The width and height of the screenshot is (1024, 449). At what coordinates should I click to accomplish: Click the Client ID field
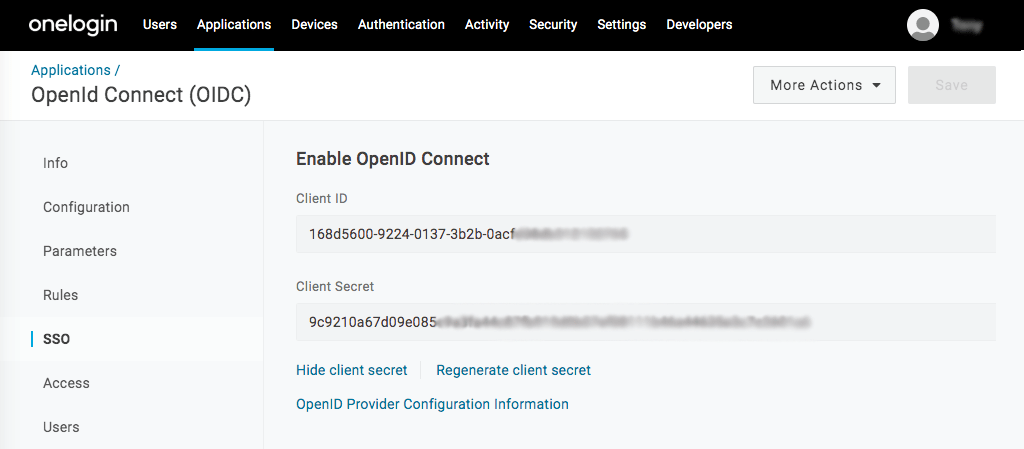coord(645,234)
